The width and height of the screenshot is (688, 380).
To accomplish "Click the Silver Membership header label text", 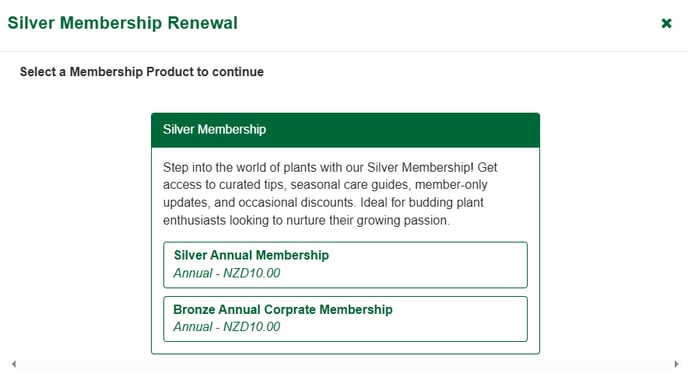I will [214, 129].
